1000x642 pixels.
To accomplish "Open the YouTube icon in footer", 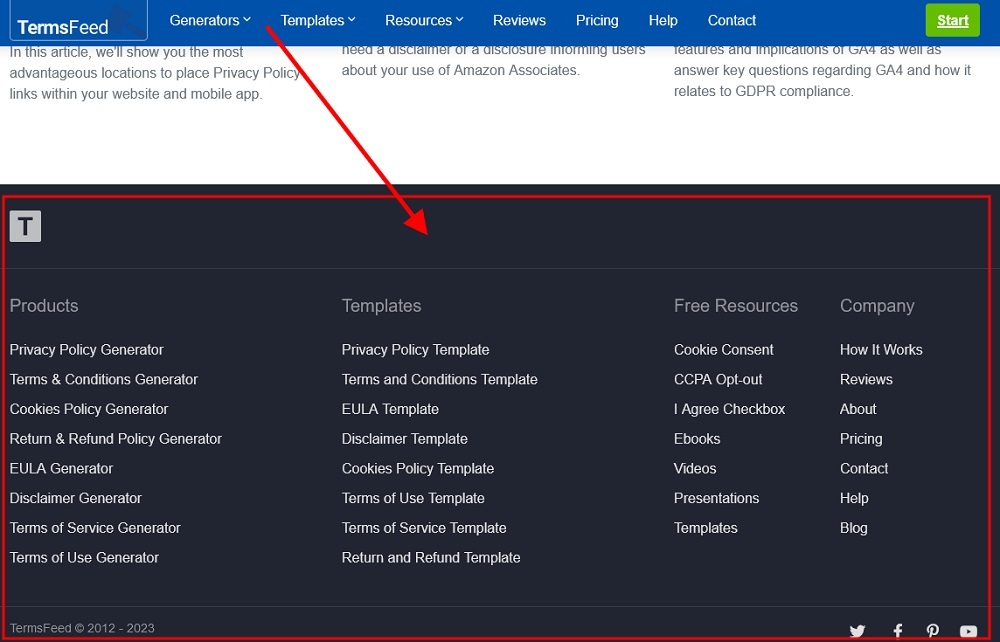I will (x=968, y=631).
